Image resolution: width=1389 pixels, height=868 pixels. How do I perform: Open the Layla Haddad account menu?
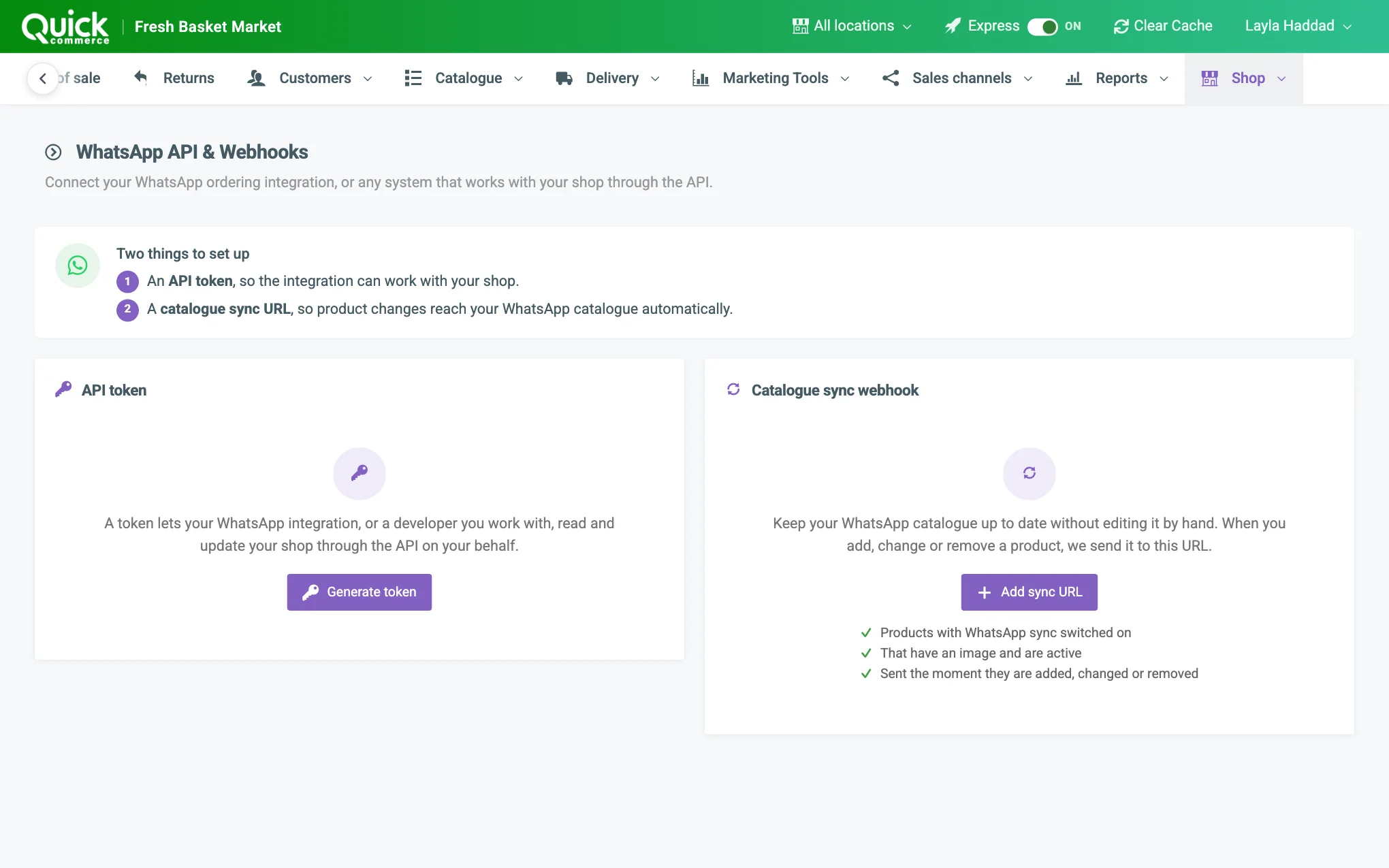(1298, 26)
